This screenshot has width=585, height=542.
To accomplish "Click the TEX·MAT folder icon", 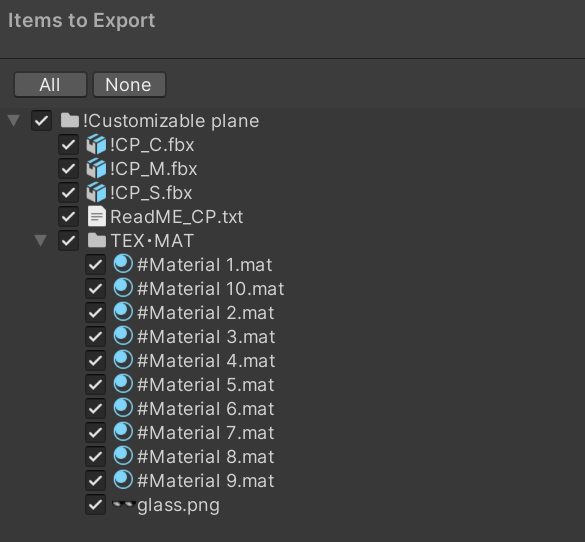I will 97,240.
